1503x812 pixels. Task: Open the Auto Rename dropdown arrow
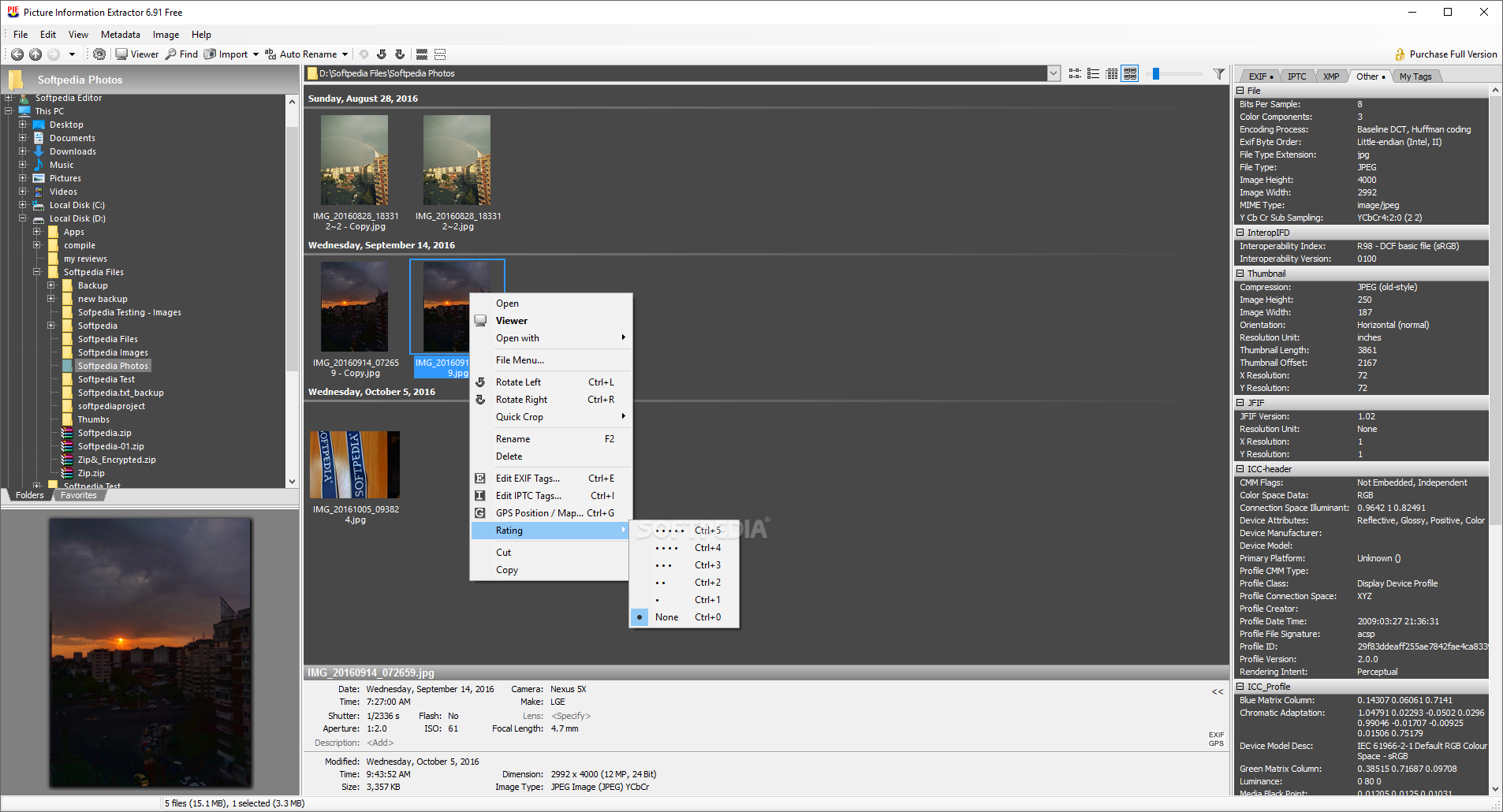(x=345, y=54)
